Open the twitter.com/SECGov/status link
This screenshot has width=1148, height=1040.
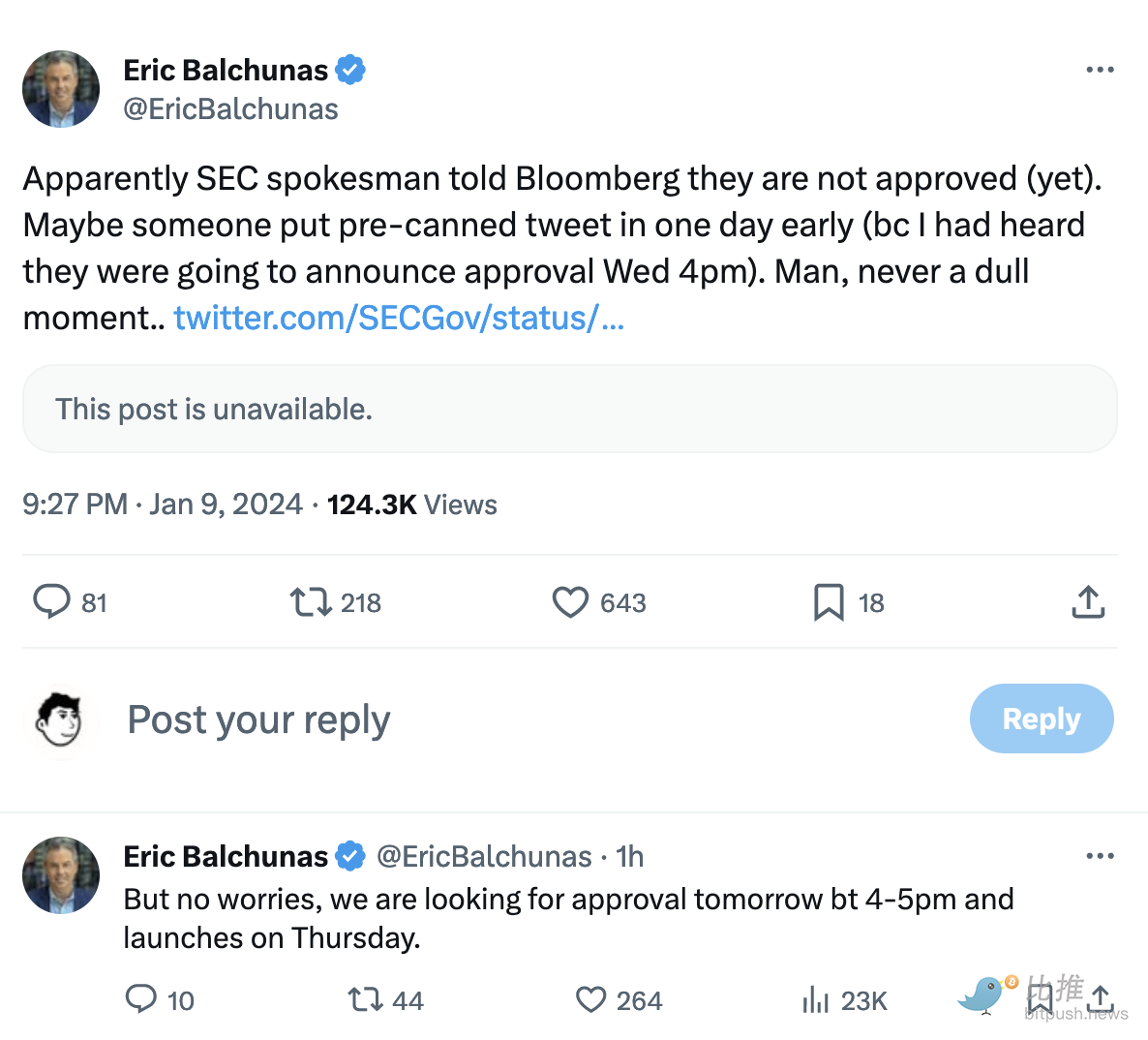399,318
